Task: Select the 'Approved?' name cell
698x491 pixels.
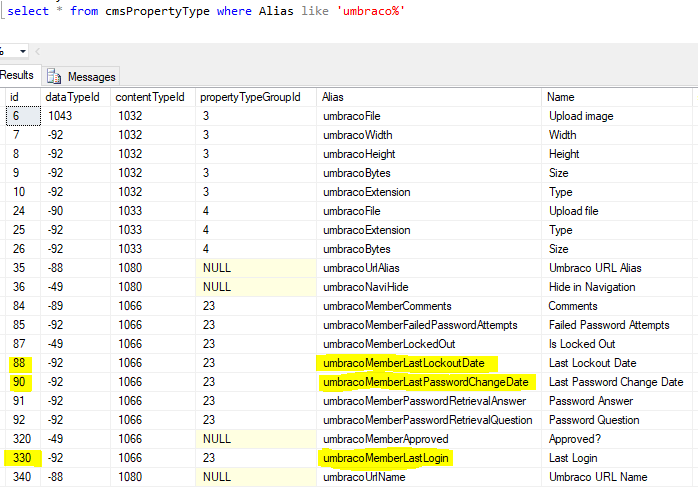Action: pos(617,439)
